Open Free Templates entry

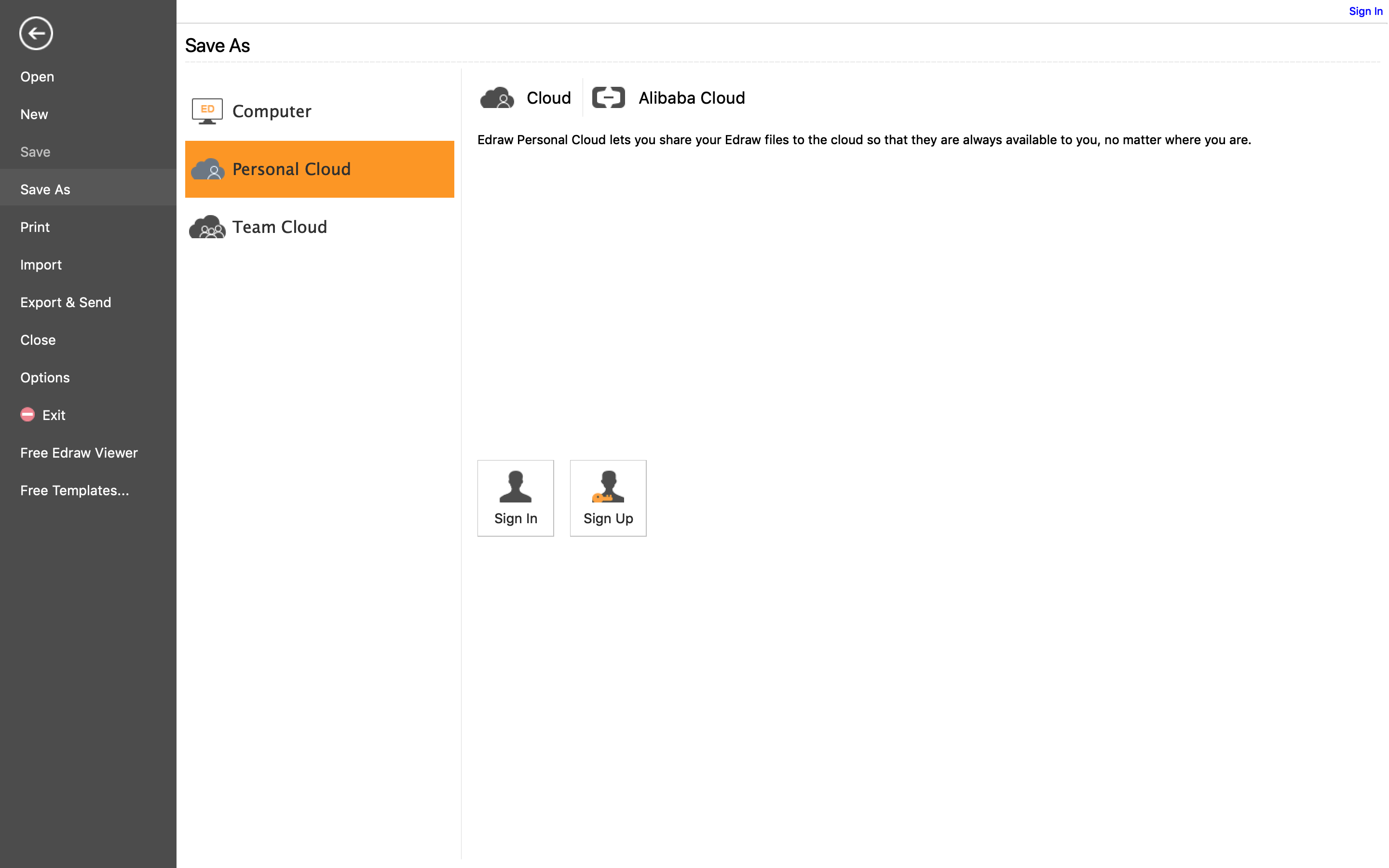(75, 490)
